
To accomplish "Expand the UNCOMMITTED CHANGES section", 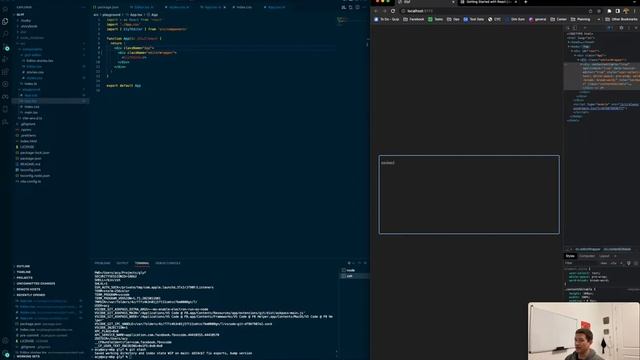I will tap(36, 283).
